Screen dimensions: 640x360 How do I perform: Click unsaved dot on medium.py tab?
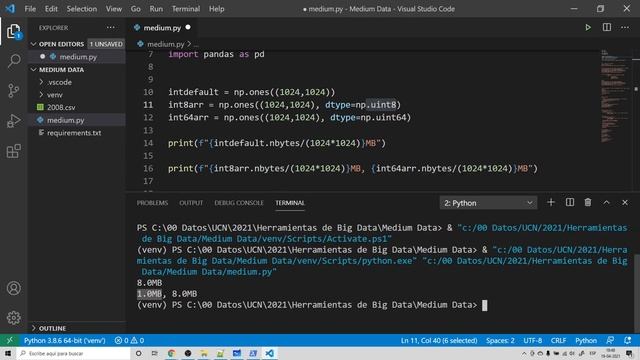point(188,27)
